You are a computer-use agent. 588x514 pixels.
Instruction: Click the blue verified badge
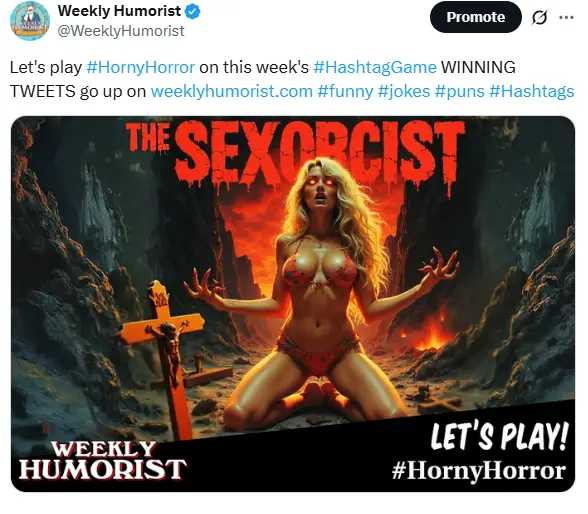pos(193,12)
